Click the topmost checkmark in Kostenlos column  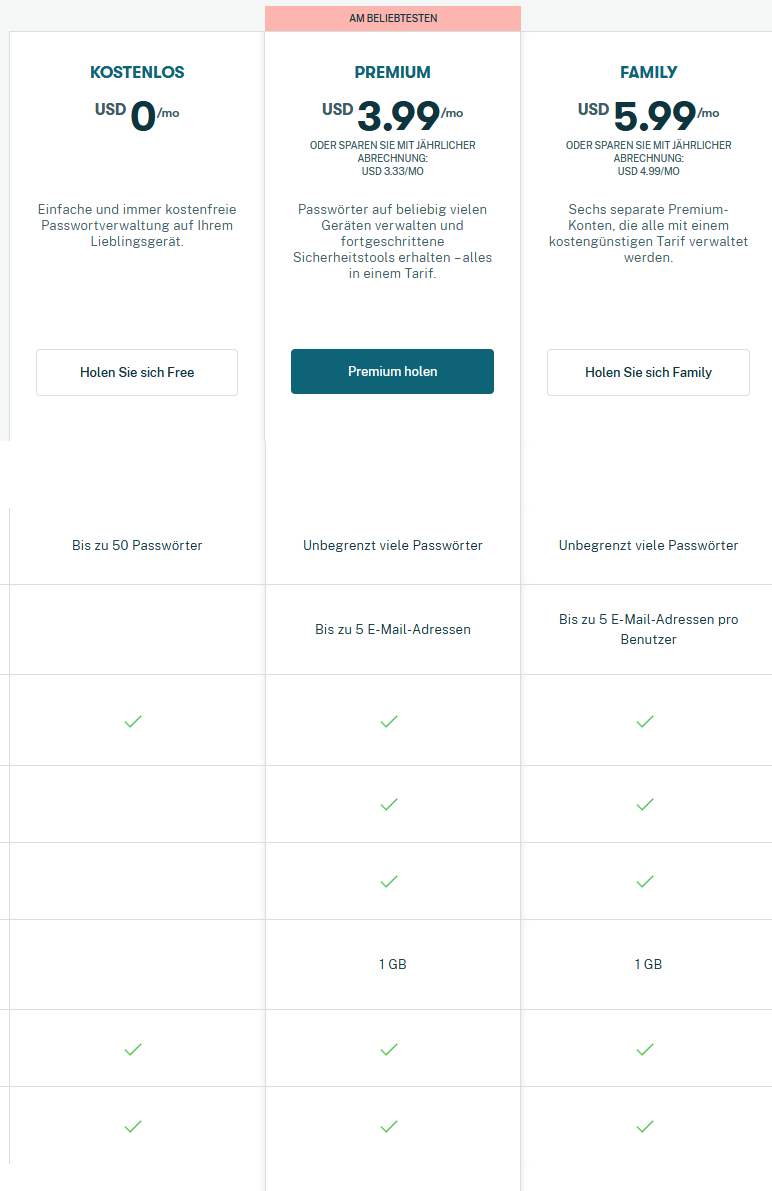pos(133,721)
